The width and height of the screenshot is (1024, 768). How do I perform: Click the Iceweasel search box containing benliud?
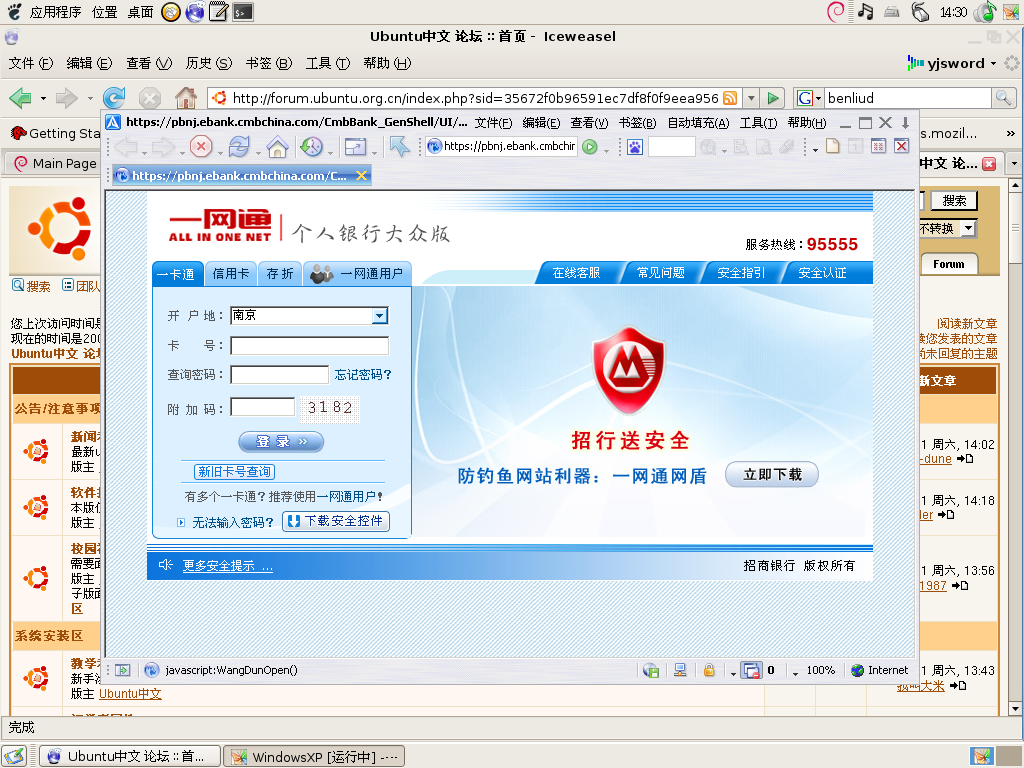pyautogui.click(x=908, y=98)
